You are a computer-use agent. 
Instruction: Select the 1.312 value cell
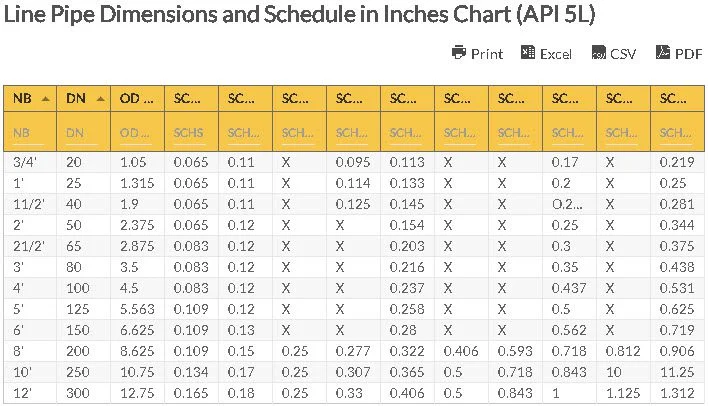point(677,393)
